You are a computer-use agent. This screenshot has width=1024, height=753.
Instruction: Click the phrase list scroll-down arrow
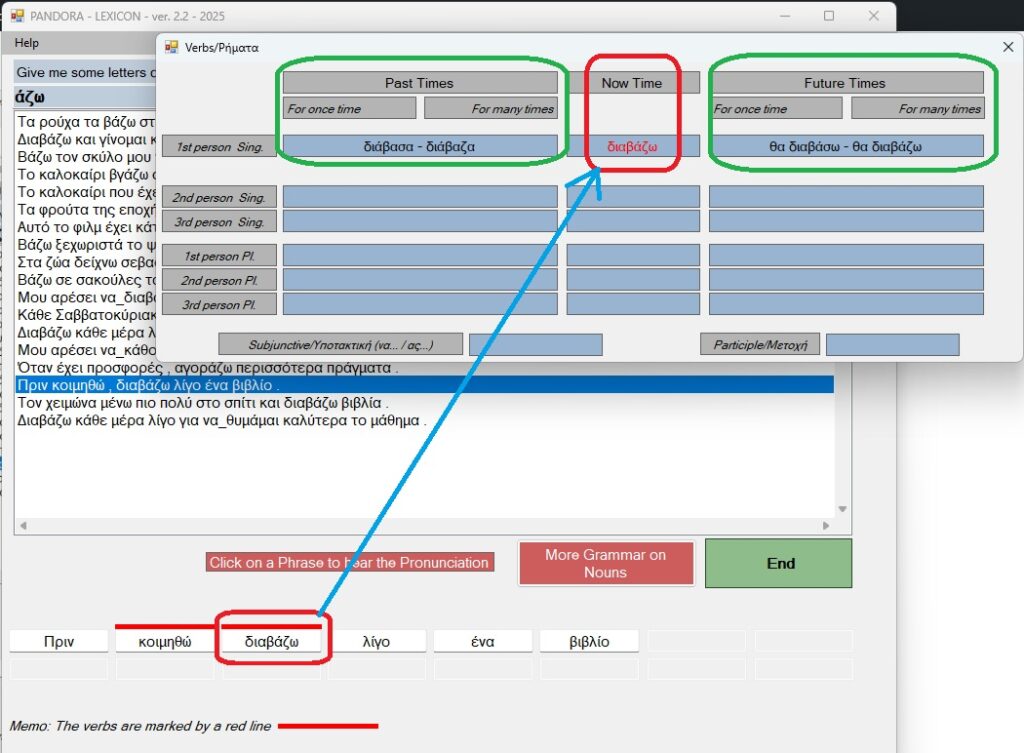tap(842, 509)
